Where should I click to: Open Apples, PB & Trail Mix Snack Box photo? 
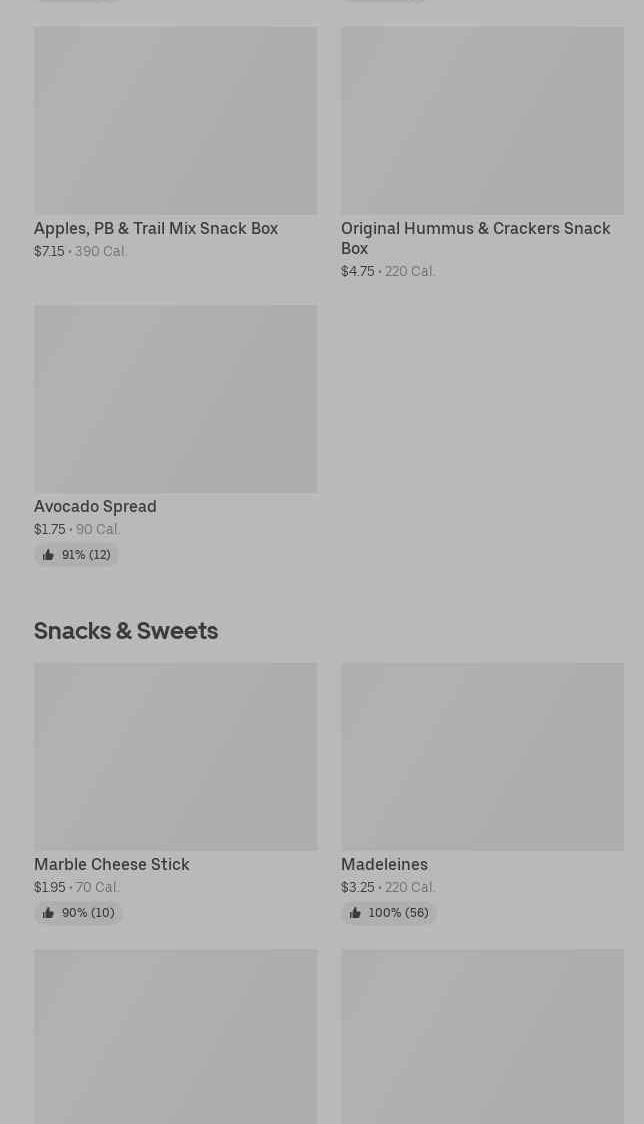(x=175, y=120)
